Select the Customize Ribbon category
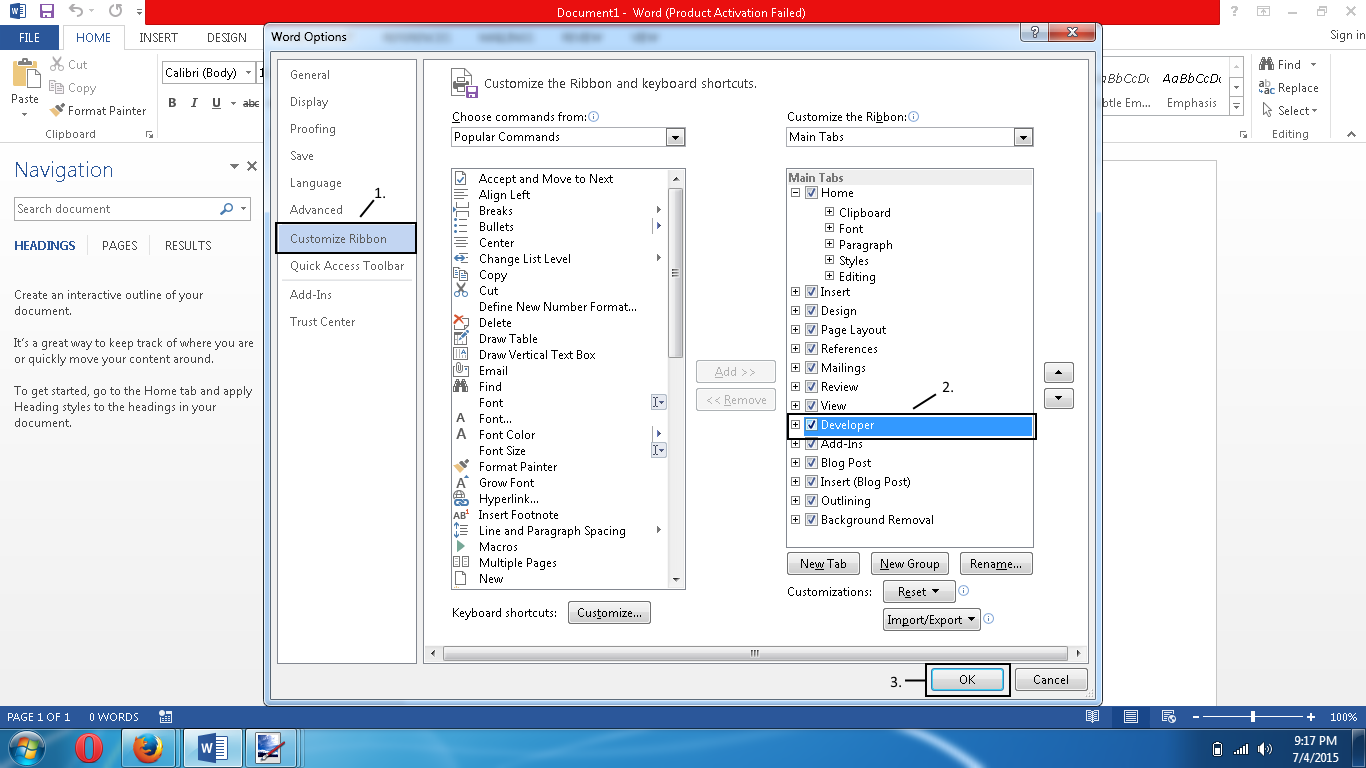1366x768 pixels. [346, 239]
